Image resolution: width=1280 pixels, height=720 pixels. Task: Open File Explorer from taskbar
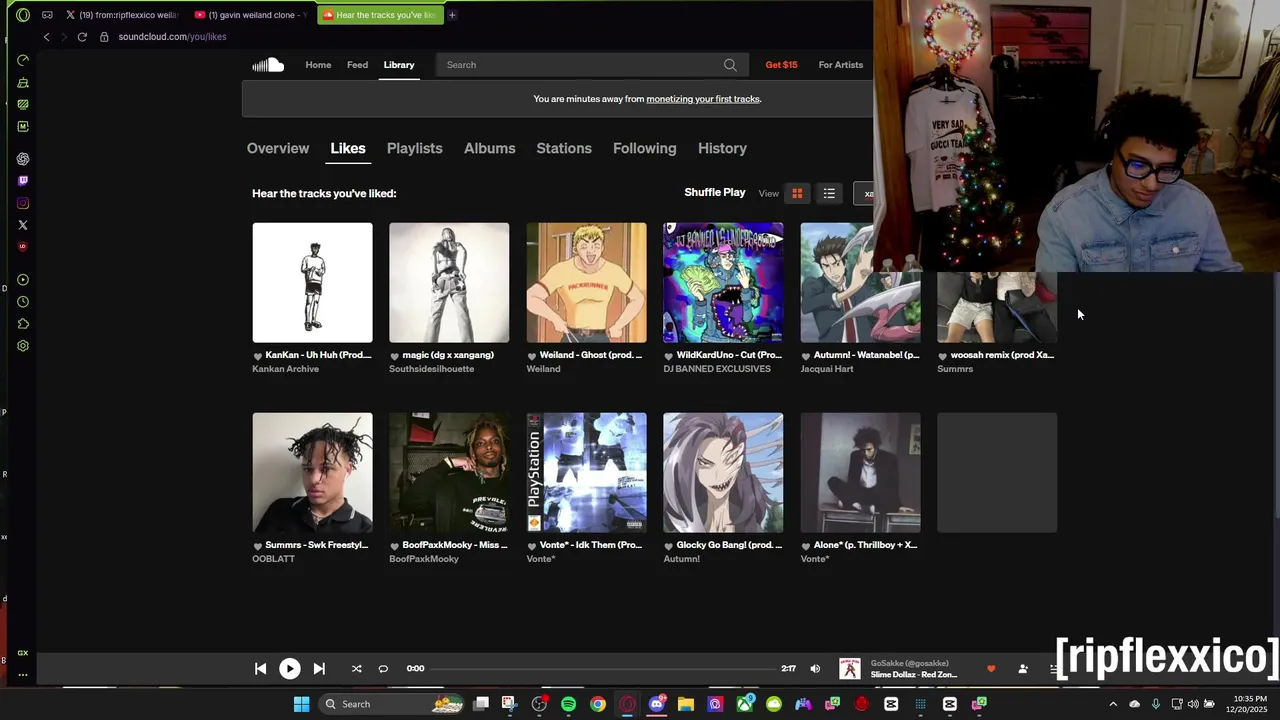(x=685, y=704)
